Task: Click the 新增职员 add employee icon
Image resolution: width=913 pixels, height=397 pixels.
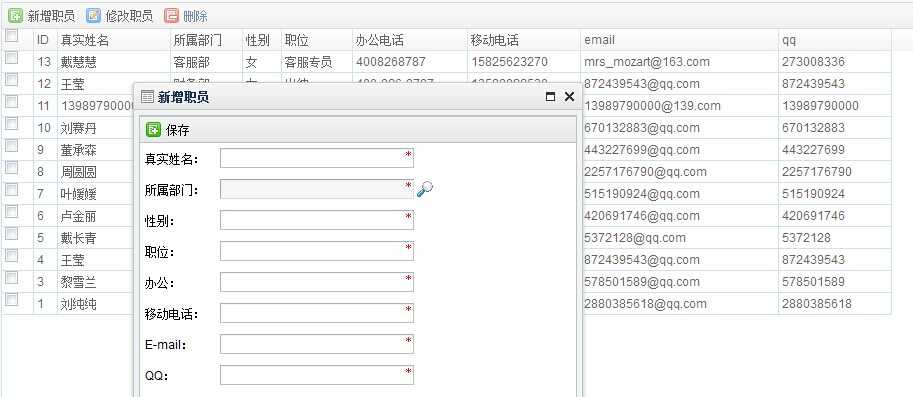Action: [x=15, y=15]
